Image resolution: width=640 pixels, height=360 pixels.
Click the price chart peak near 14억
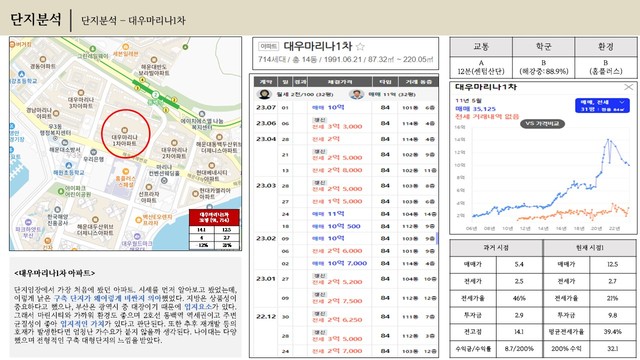608,140
